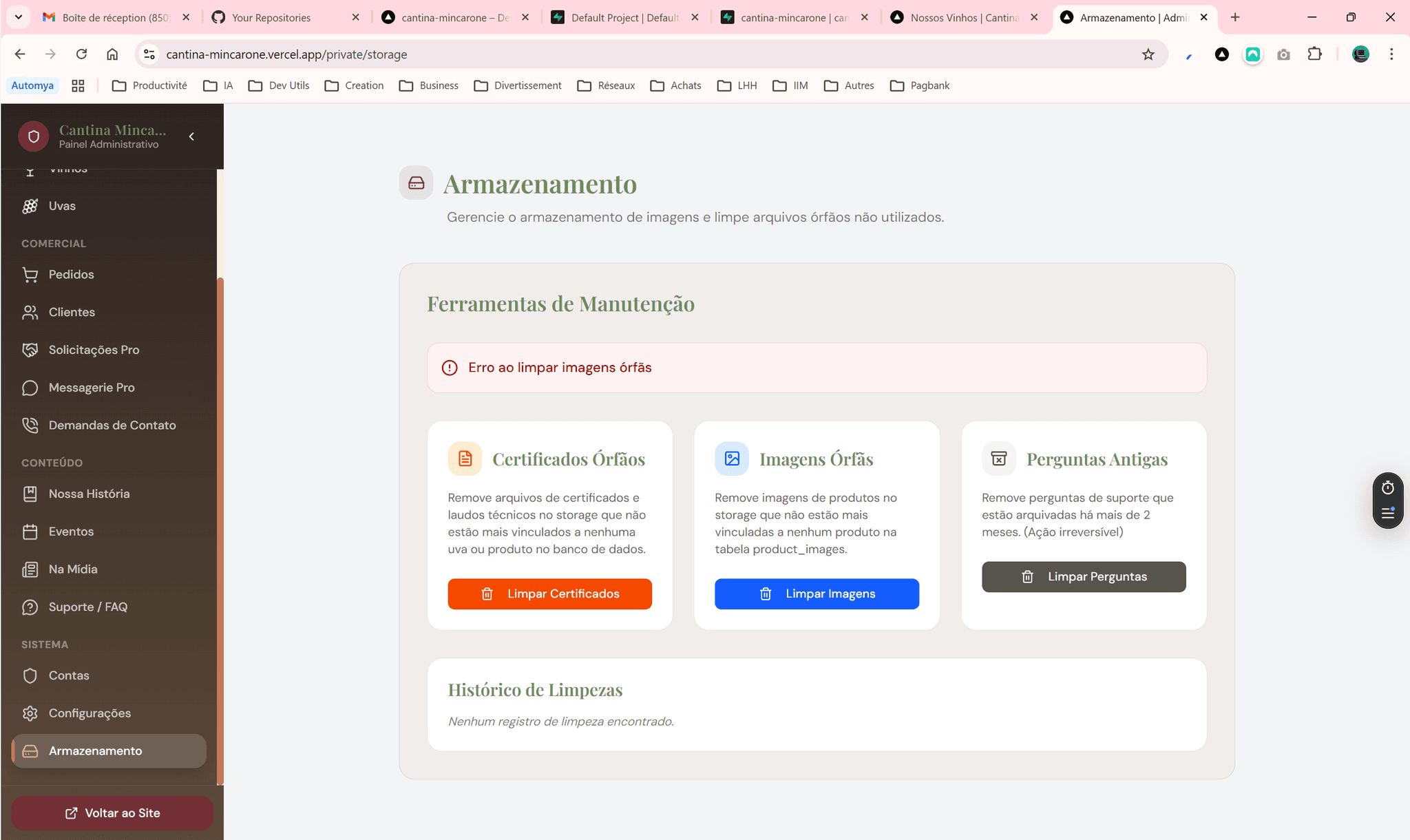The width and height of the screenshot is (1410, 840).
Task: Open Clientes in the sidebar menu
Action: point(72,312)
